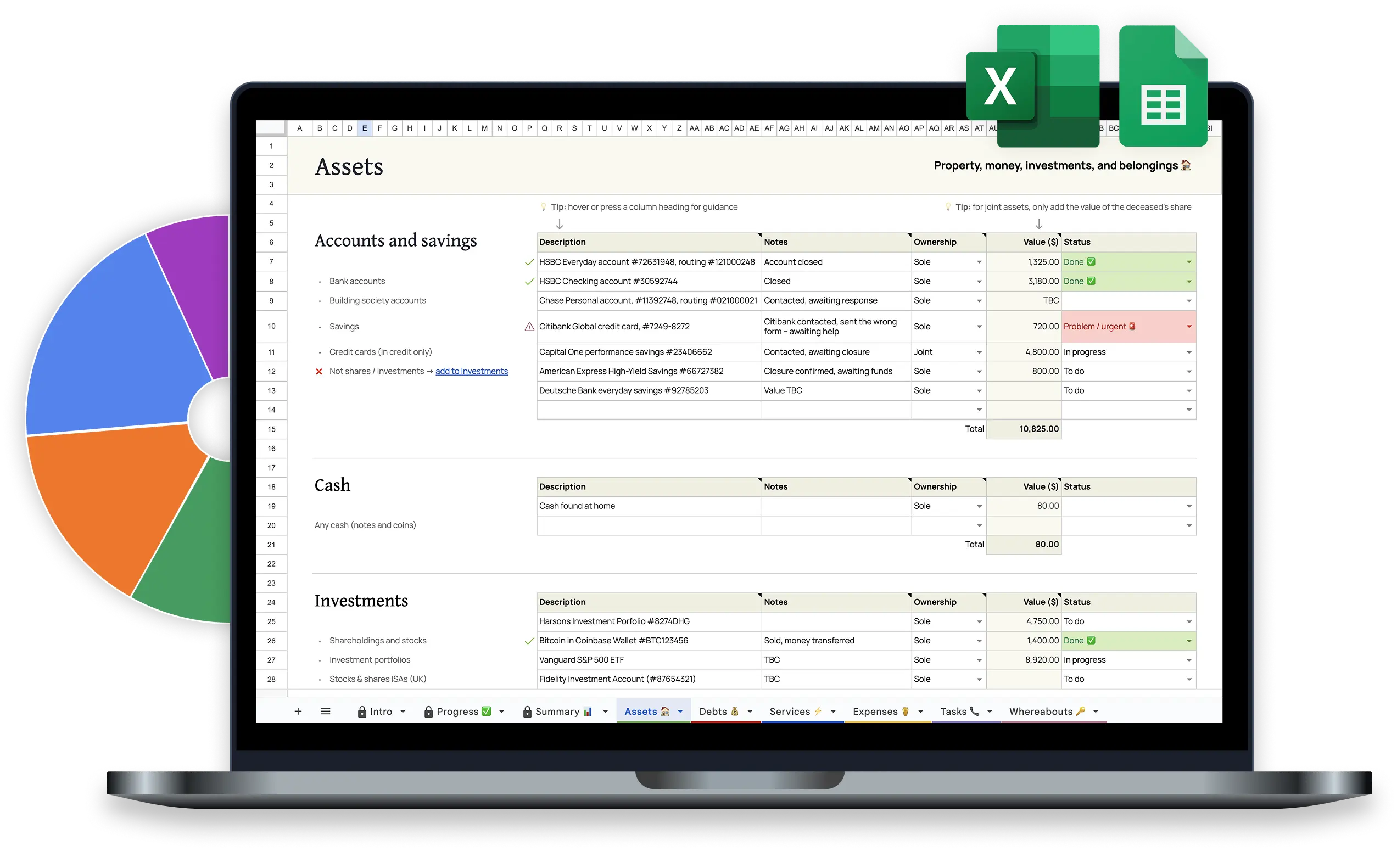1397x868 pixels.
Task: Click Accounts total value 10,825.00
Action: pos(1024,429)
